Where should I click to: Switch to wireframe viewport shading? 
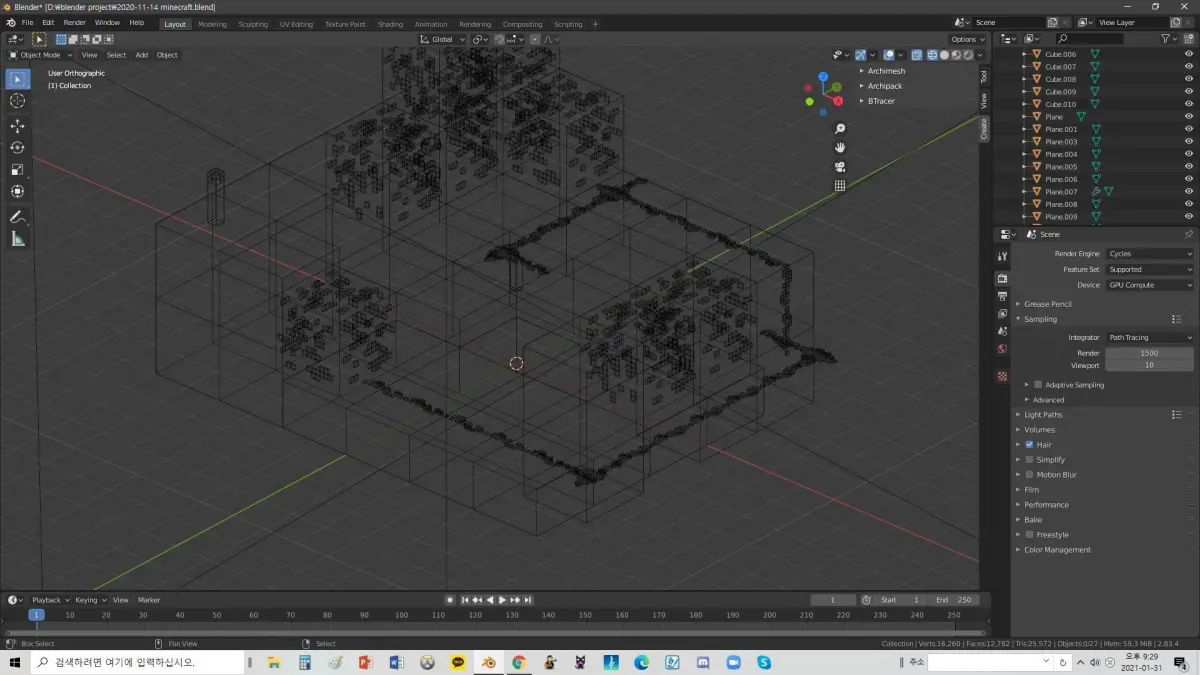pos(932,55)
